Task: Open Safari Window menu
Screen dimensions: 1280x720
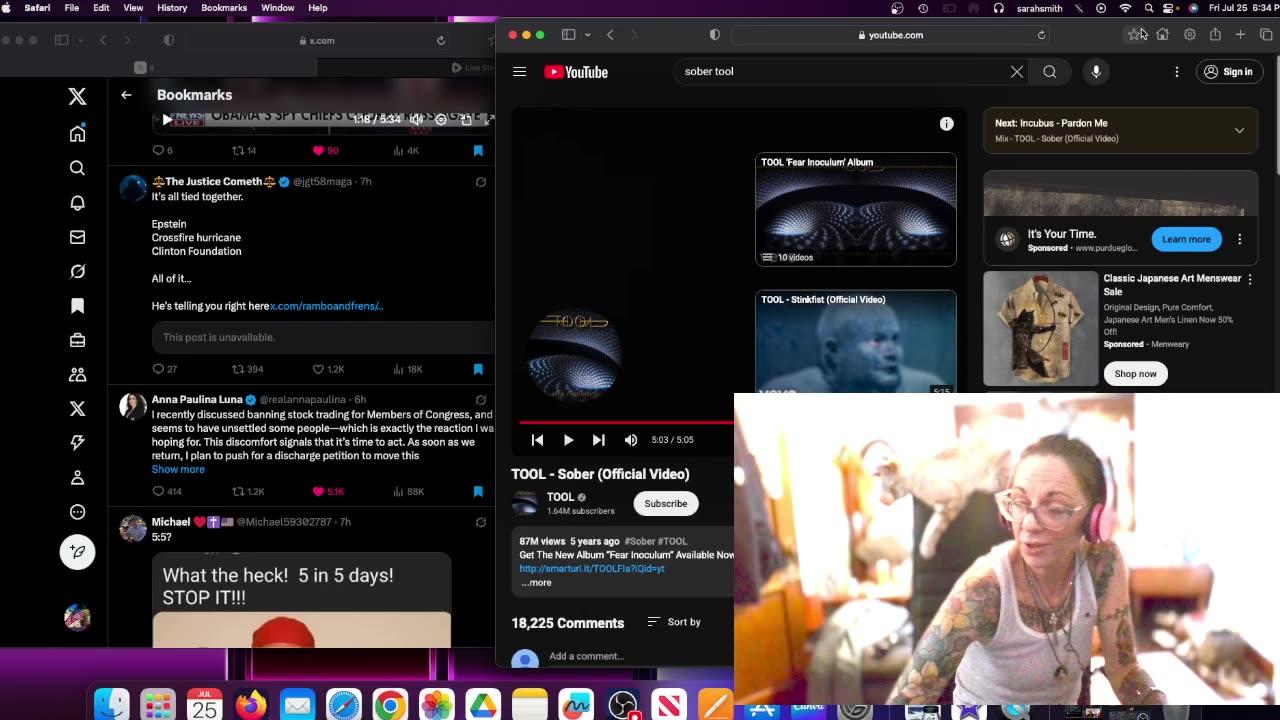Action: tap(278, 8)
